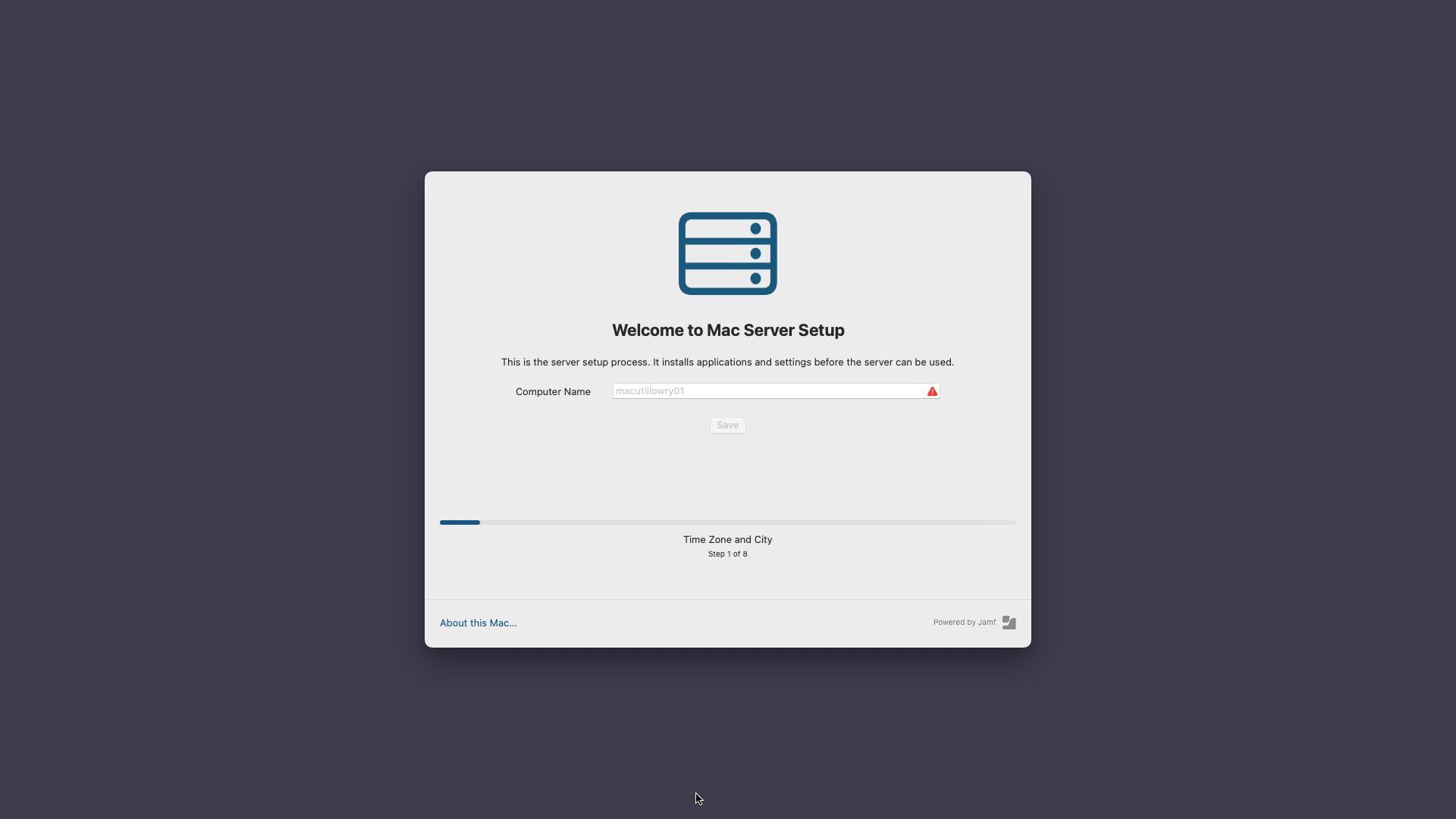
Task: Click the Jamf logo in the bottom right corner
Action: tap(1009, 622)
